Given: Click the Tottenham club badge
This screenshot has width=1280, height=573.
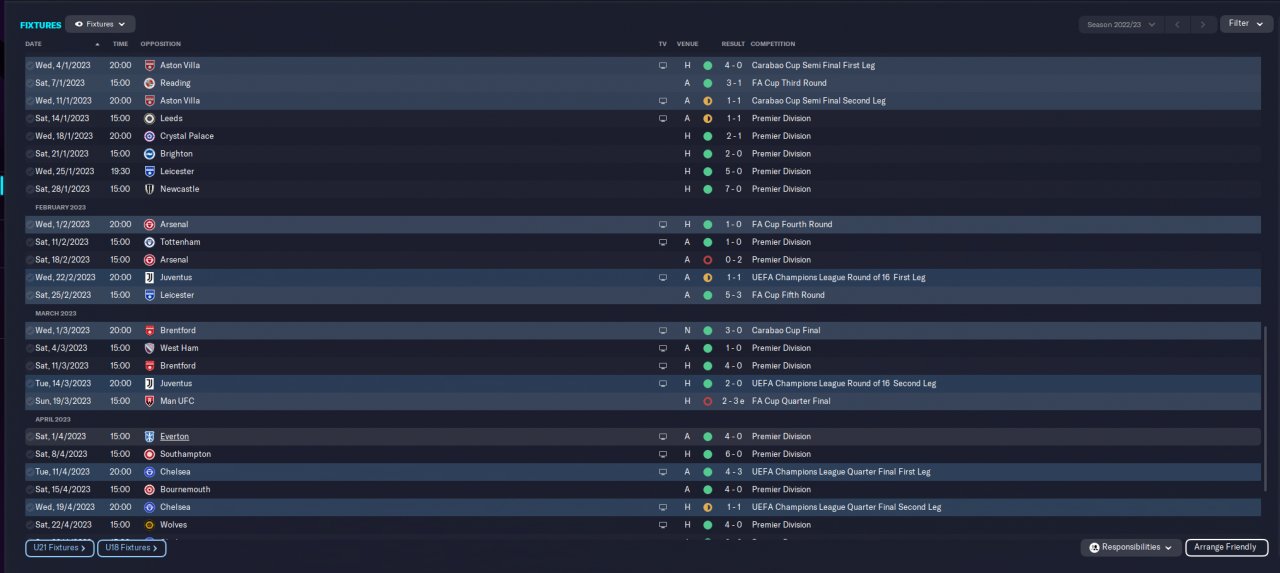Looking at the screenshot, I should point(149,242).
